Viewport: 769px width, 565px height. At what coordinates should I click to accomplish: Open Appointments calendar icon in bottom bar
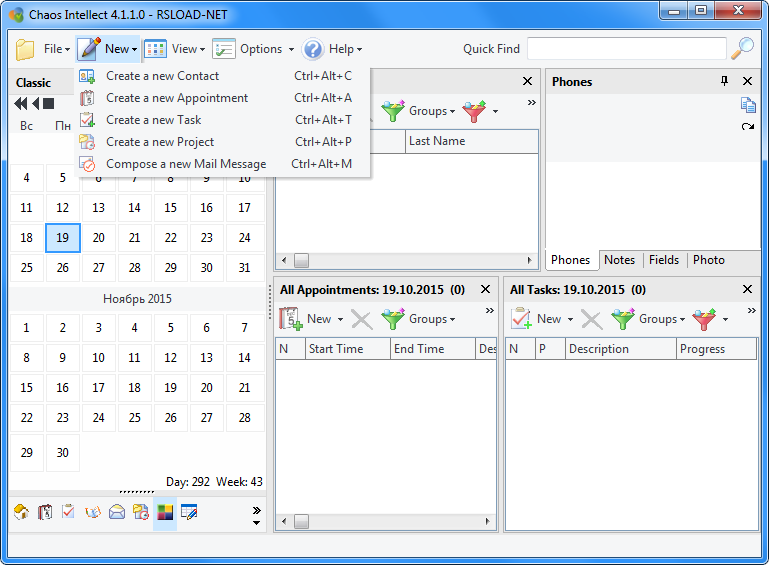tap(45, 512)
